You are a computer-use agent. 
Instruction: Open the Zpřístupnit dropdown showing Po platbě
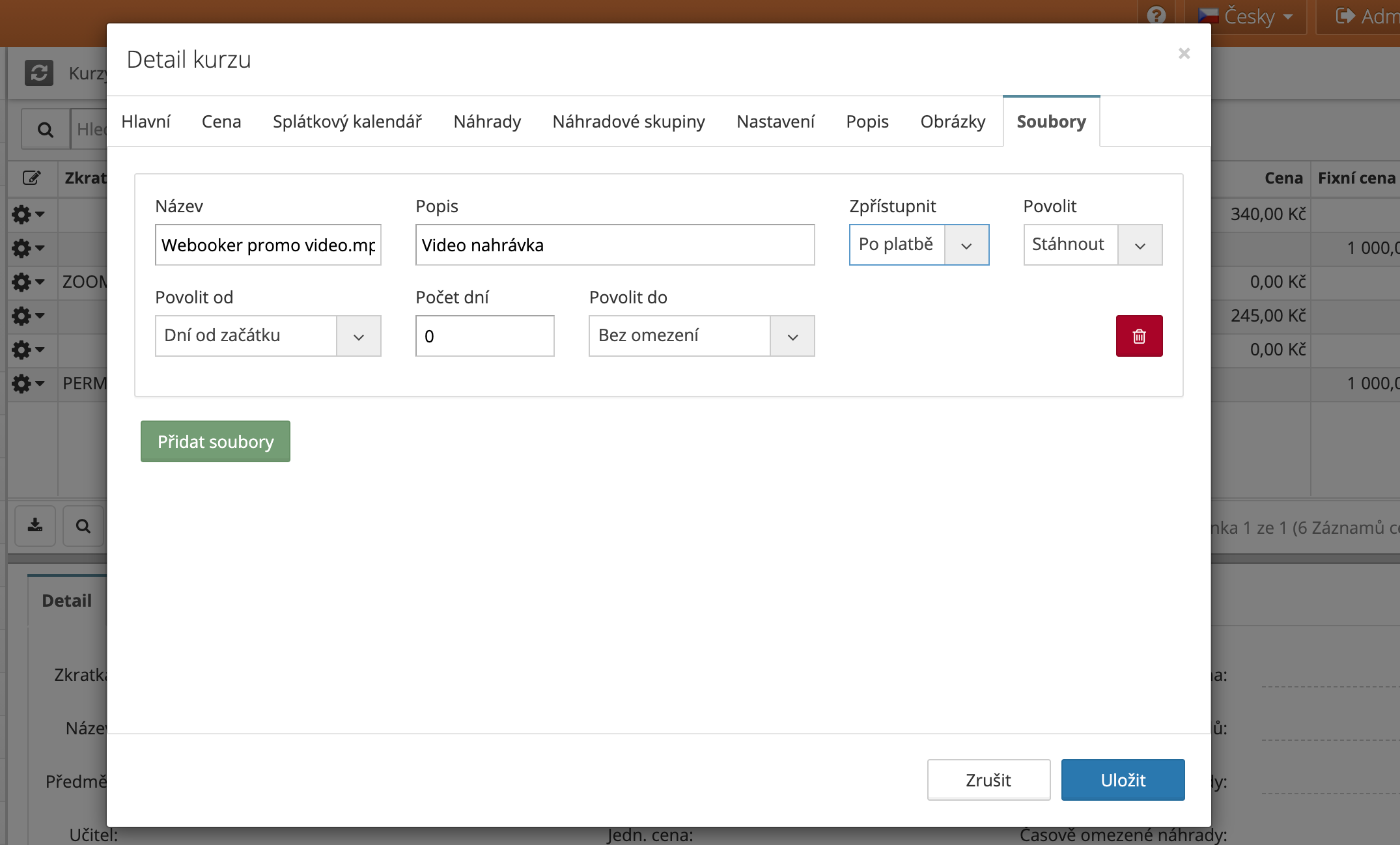click(x=918, y=245)
